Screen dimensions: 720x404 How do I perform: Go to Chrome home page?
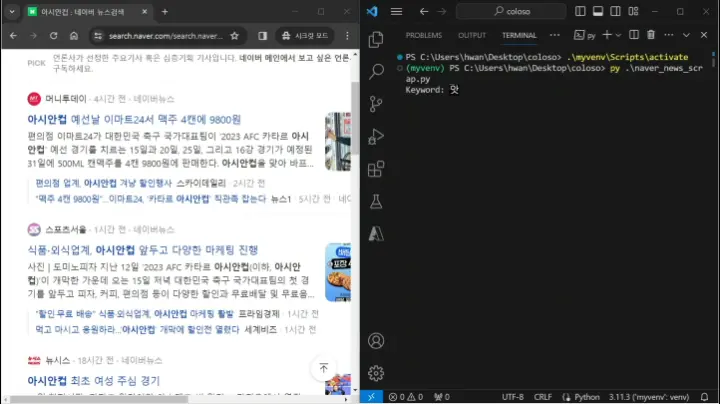pos(74,36)
